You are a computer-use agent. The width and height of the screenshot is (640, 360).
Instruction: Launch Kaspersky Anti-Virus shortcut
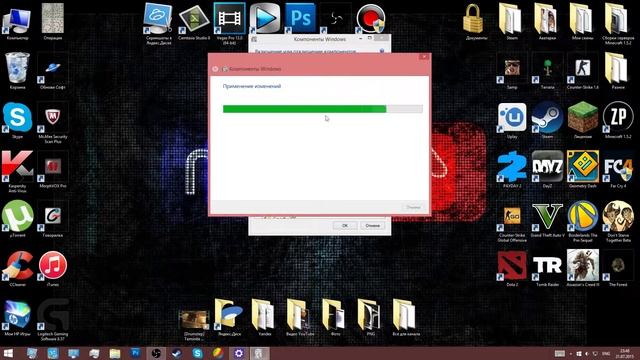(17, 170)
